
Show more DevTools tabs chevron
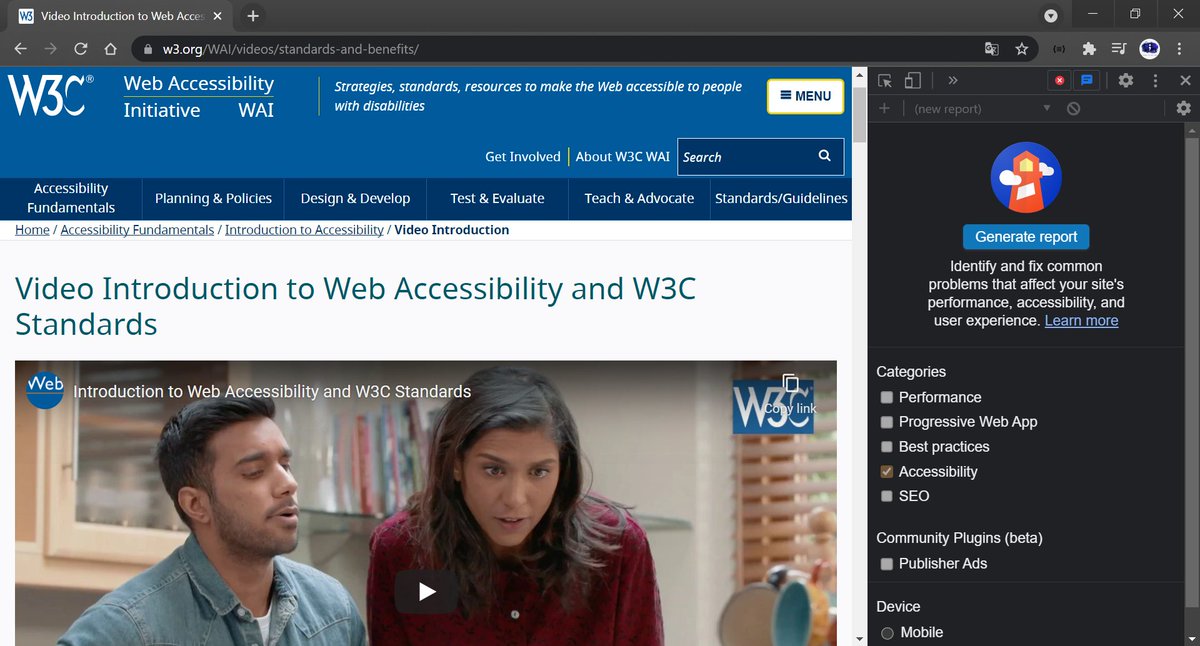tap(953, 81)
